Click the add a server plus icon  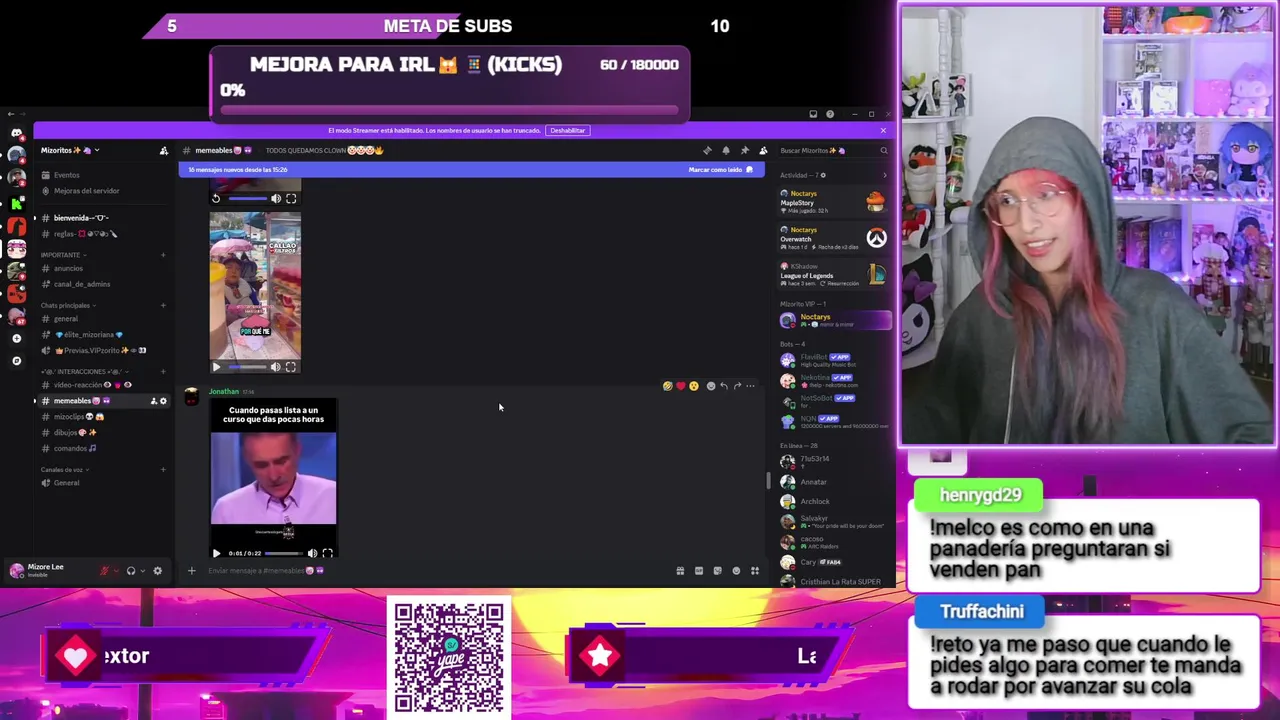[x=16, y=338]
